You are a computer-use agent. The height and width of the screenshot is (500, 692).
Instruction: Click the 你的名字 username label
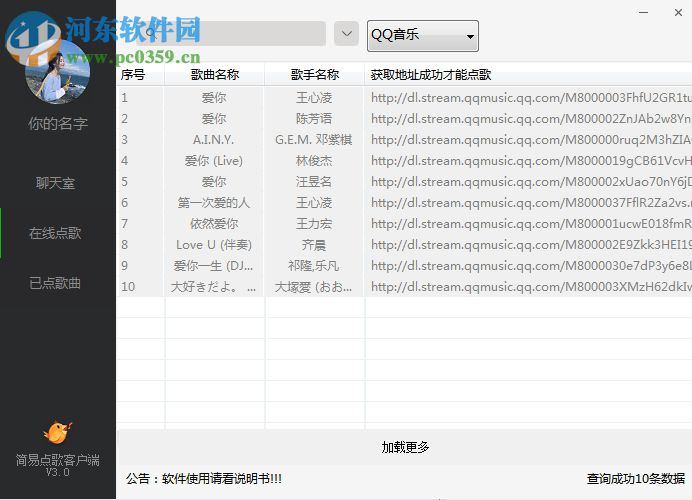click(x=58, y=124)
